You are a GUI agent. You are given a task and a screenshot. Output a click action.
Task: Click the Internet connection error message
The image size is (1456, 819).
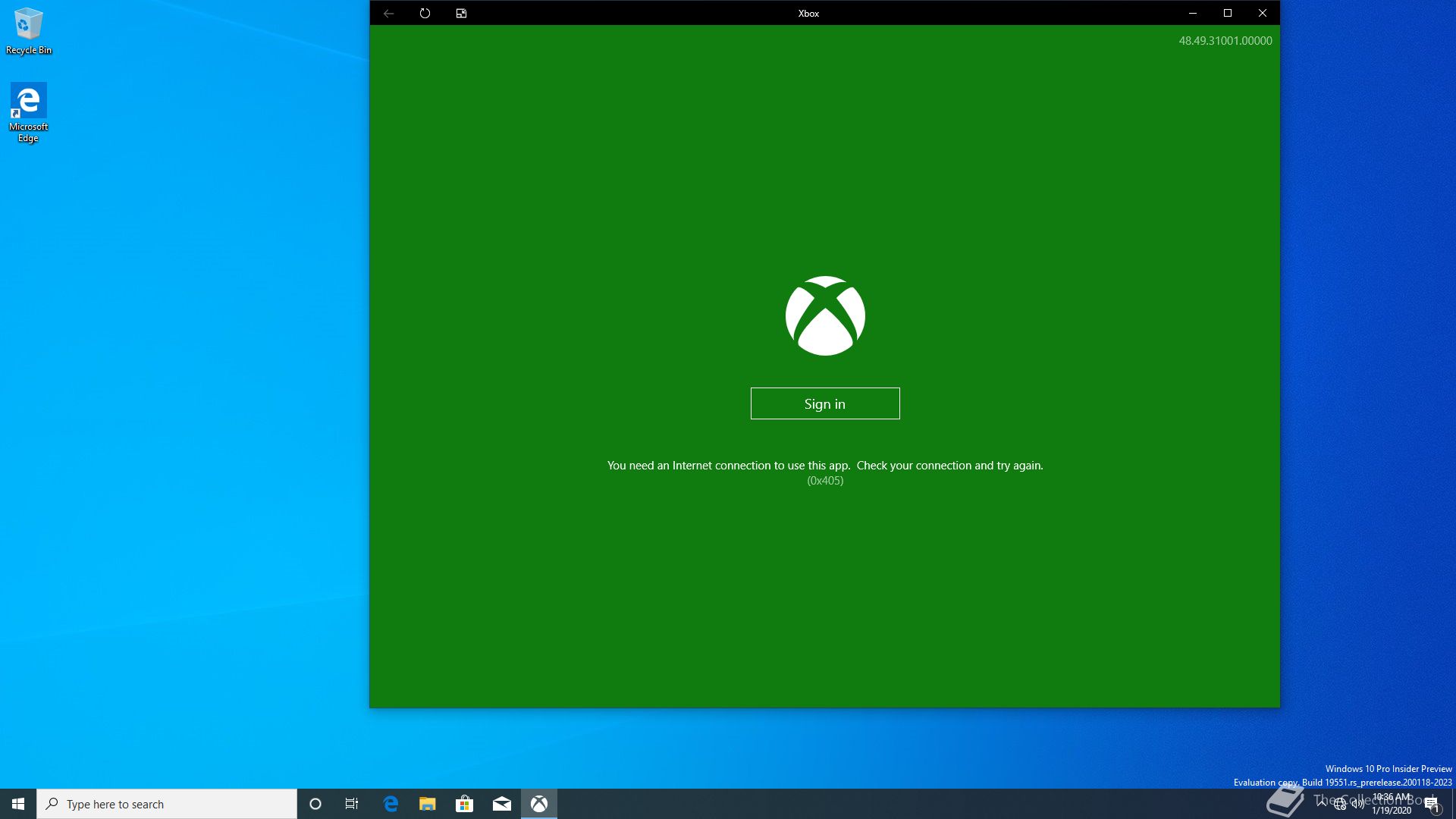click(825, 466)
